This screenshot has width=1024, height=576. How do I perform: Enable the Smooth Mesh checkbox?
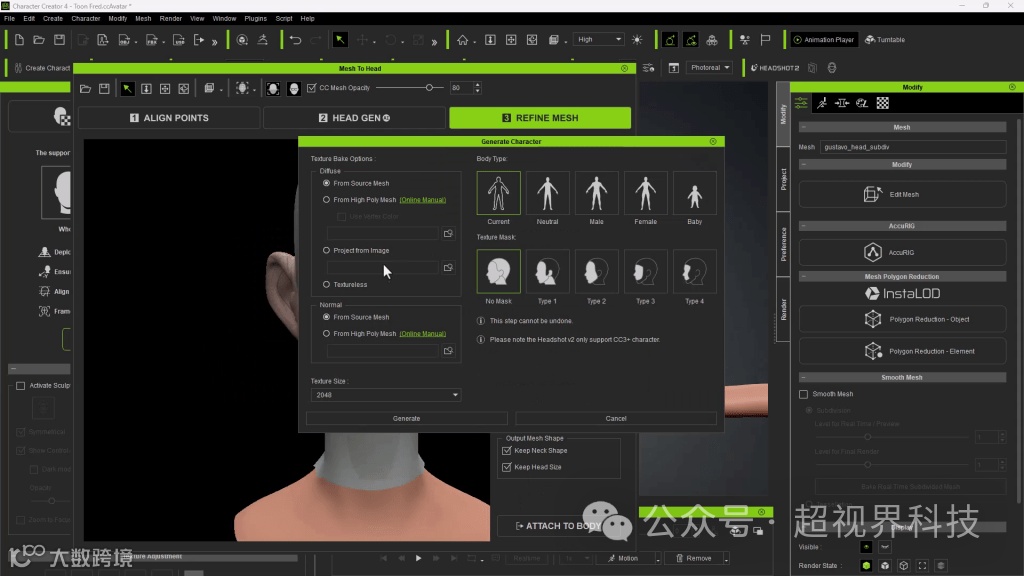[804, 394]
